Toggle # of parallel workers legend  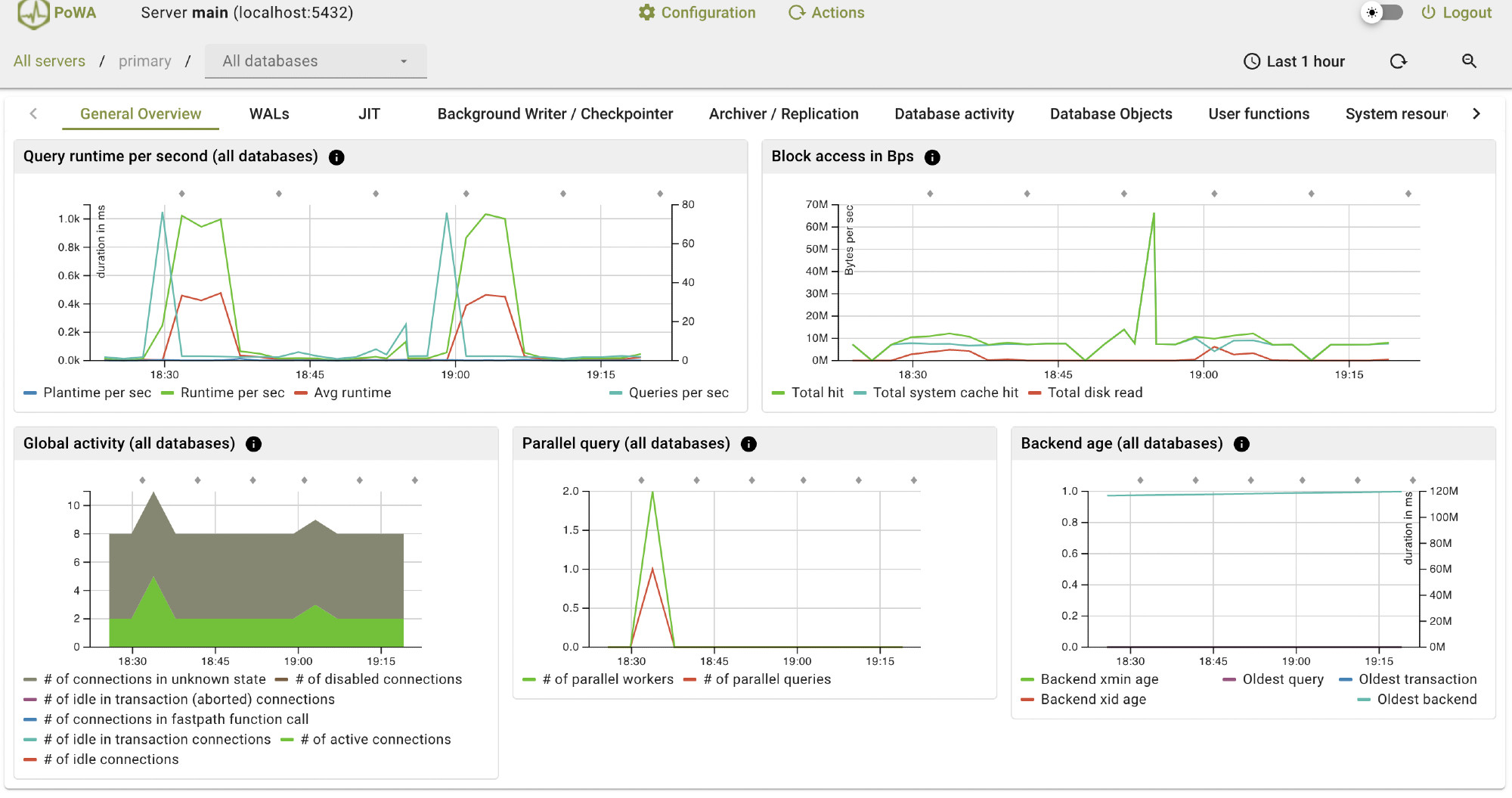pyautogui.click(x=598, y=679)
